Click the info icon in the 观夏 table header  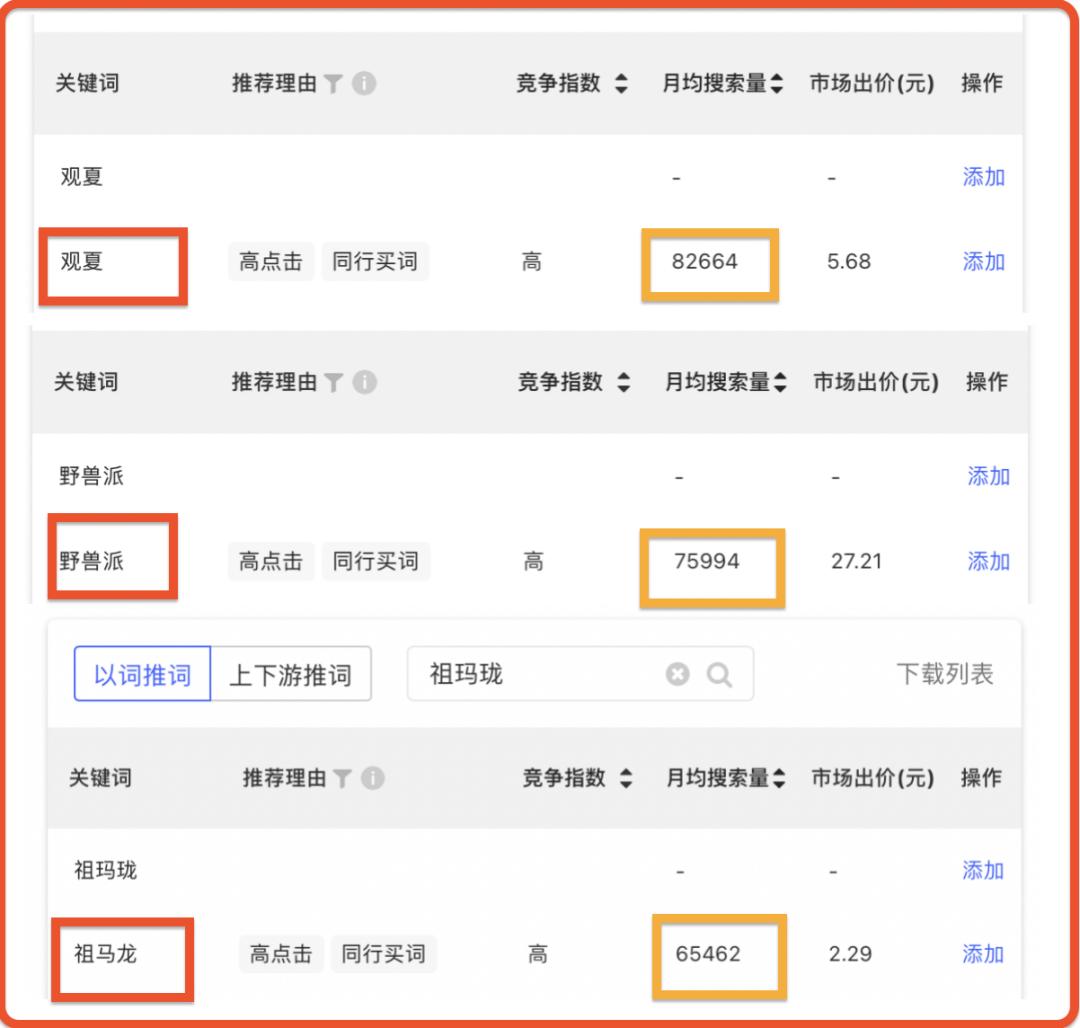pos(364,84)
